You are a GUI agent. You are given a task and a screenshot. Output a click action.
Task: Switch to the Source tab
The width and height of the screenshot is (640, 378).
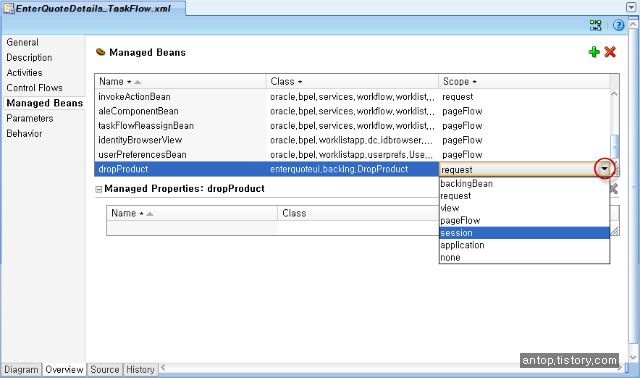[104, 369]
